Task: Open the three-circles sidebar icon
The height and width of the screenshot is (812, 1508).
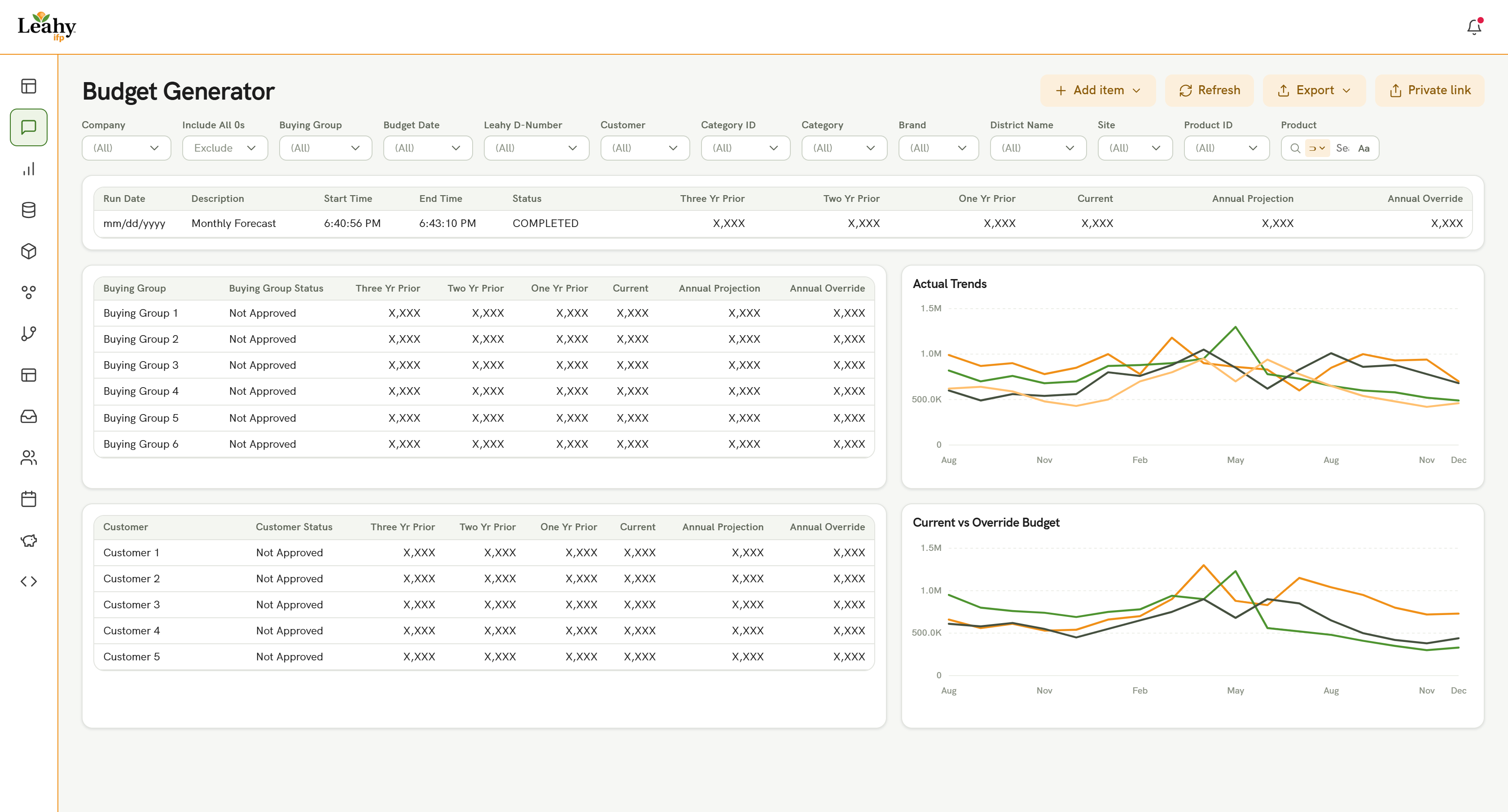Action: (x=29, y=292)
